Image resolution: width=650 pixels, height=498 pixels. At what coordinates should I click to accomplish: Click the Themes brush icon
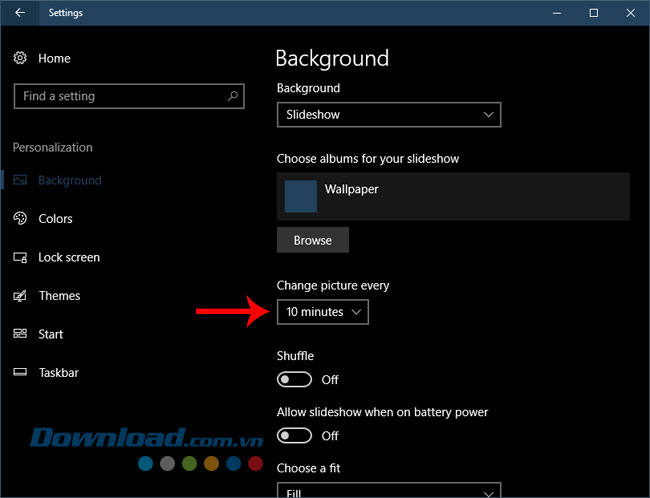pyautogui.click(x=20, y=296)
